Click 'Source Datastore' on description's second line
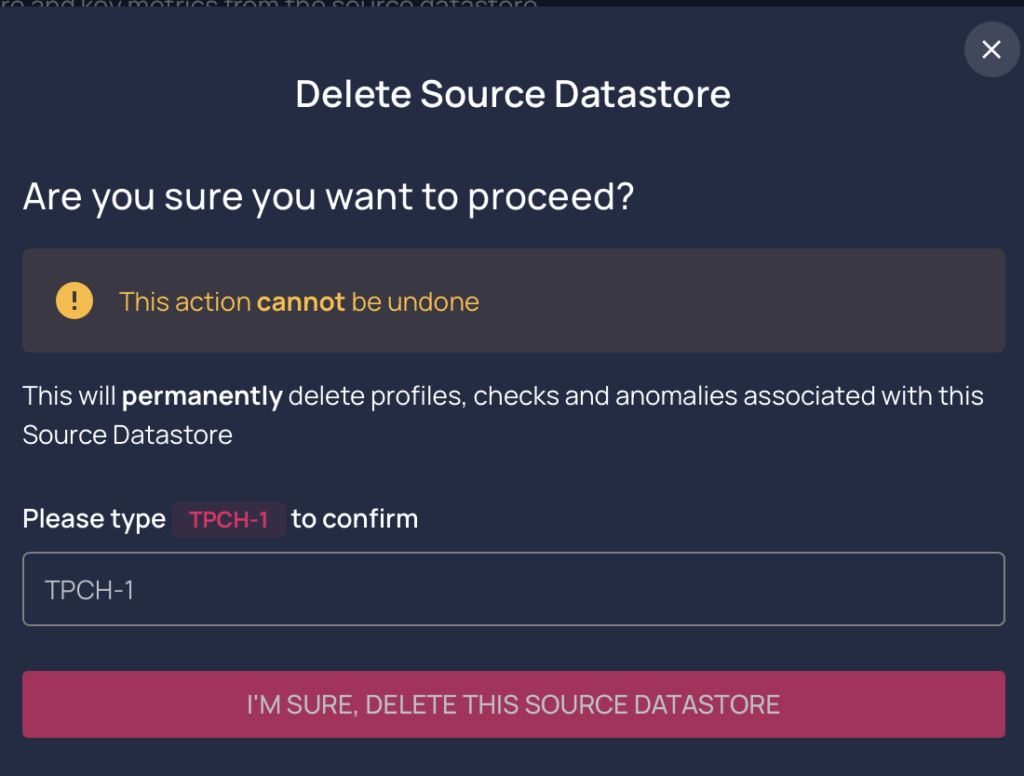This screenshot has width=1024, height=776. [x=127, y=435]
